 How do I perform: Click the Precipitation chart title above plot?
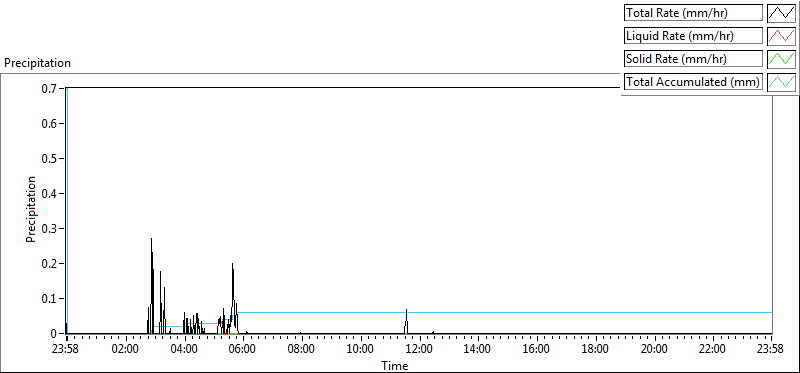coord(37,63)
